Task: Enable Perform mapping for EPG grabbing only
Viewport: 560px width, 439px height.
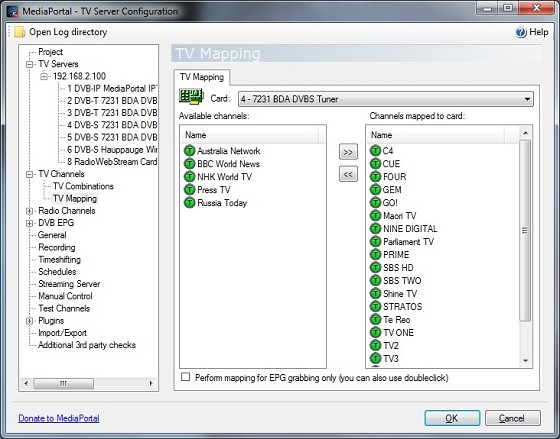Action: [x=185, y=377]
